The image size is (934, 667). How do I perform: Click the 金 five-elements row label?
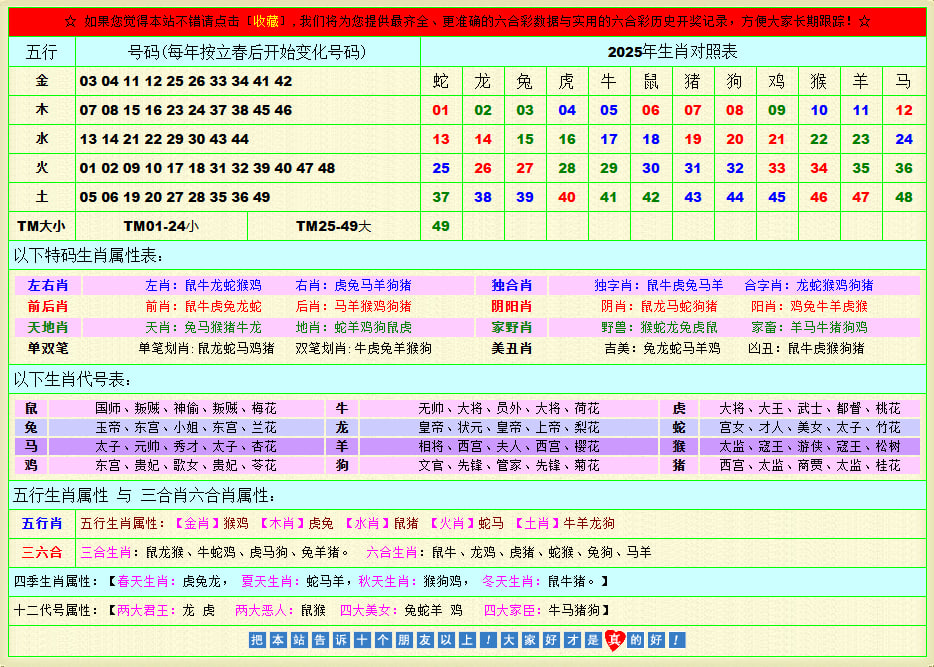[42, 81]
